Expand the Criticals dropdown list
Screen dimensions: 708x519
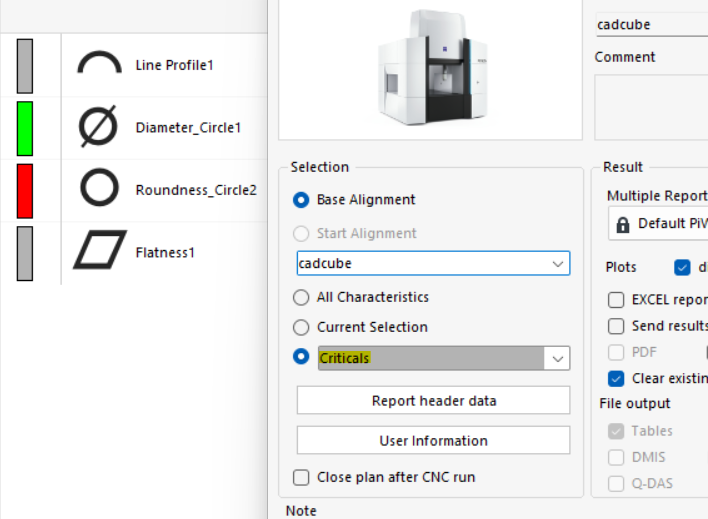557,359
